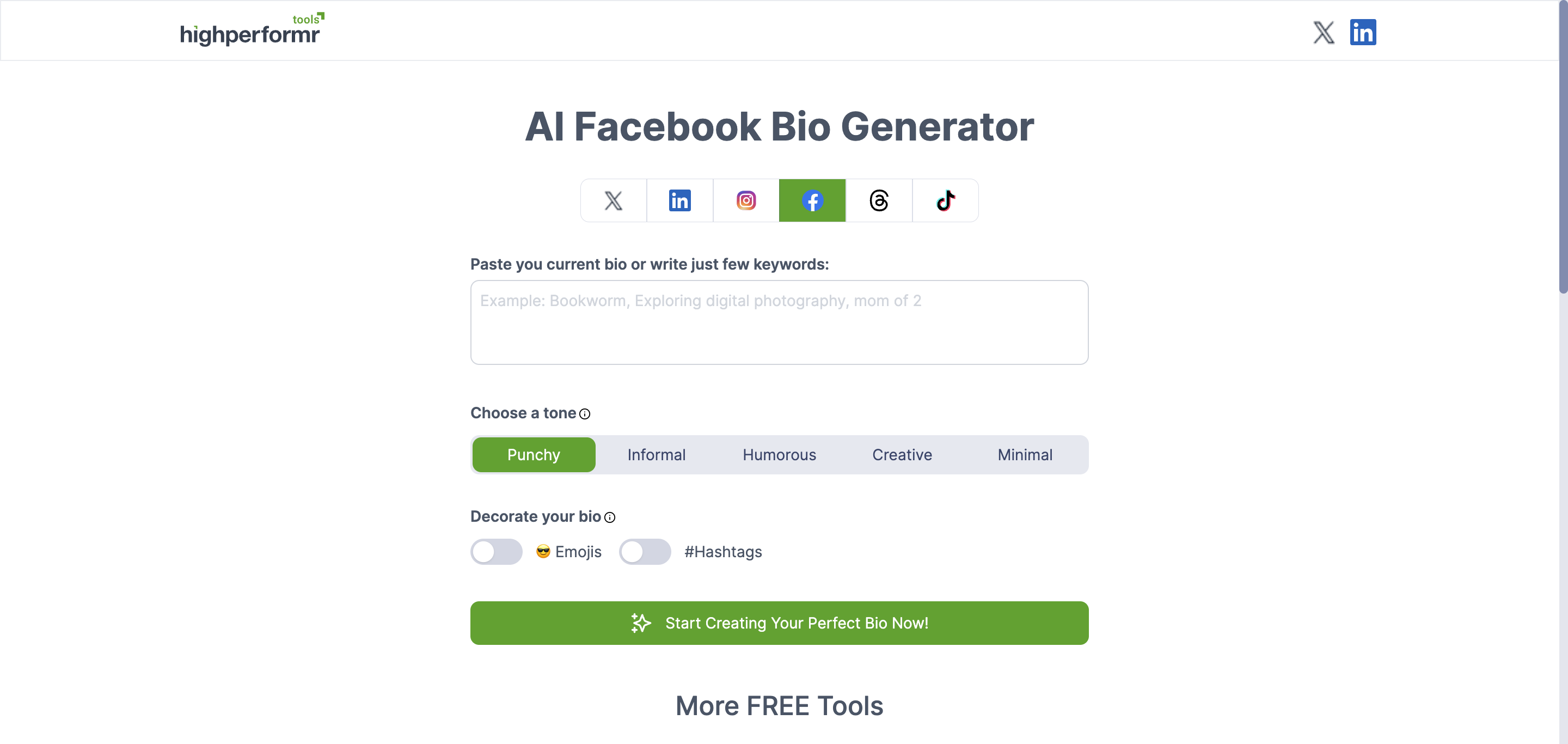Enable the Emojis decoration toggle
Viewport: 1568px width, 744px height.
[x=496, y=552]
